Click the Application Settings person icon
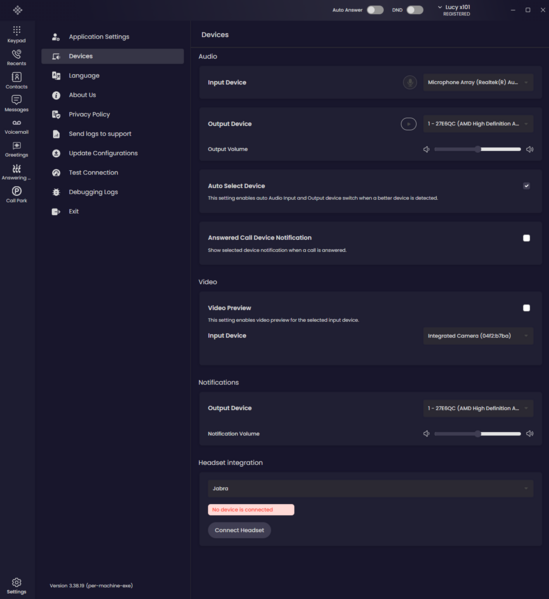Image resolution: width=549 pixels, height=599 pixels. 56,37
